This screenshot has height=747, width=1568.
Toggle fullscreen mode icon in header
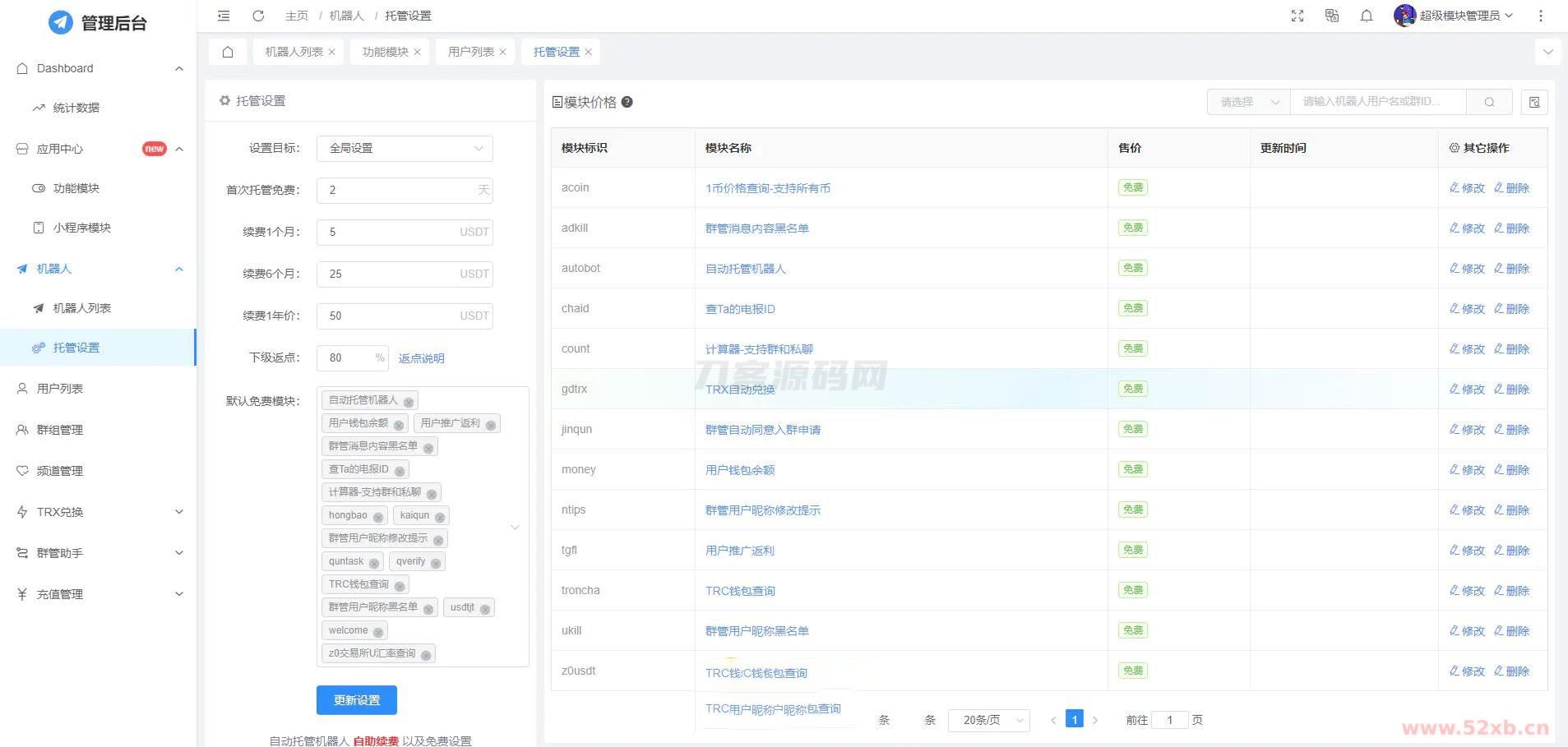point(1297,15)
